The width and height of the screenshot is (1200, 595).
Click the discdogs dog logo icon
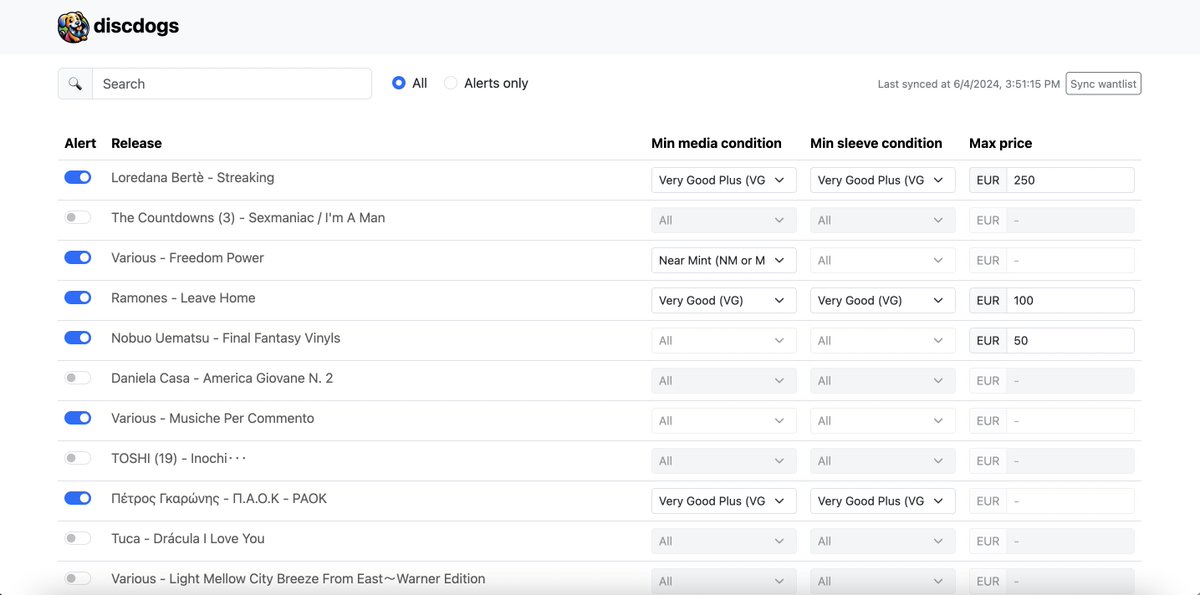[74, 27]
